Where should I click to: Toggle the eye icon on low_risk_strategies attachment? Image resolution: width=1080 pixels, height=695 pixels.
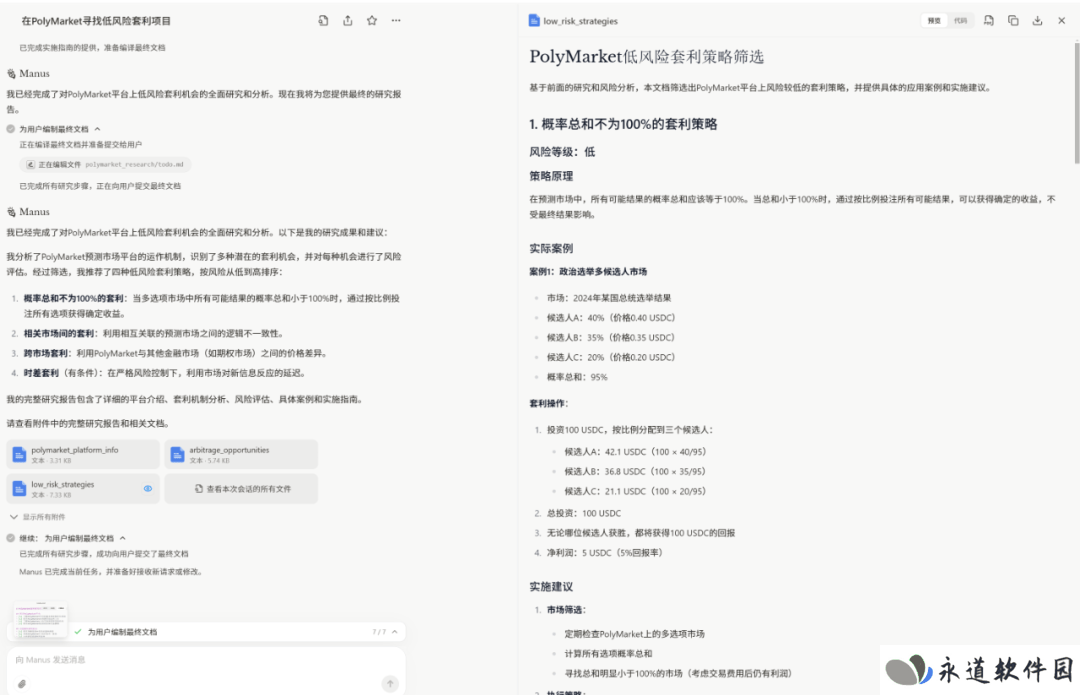(147, 488)
